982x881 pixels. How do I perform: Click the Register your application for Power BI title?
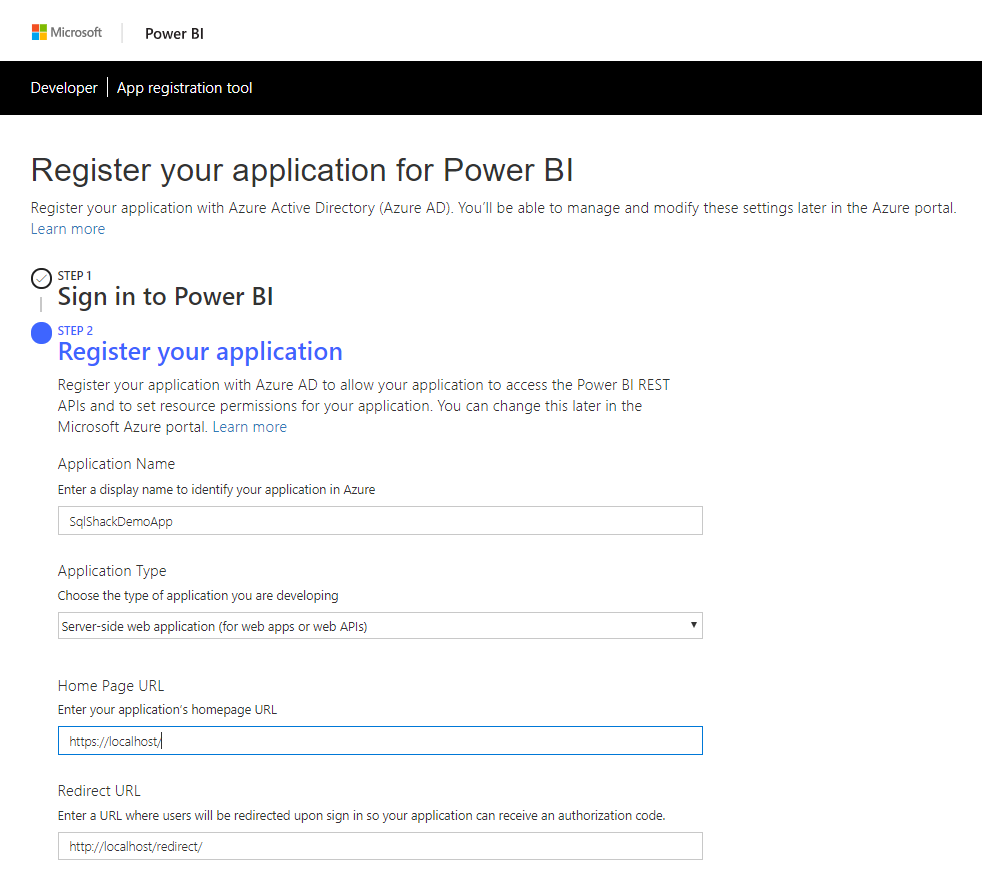(x=302, y=170)
